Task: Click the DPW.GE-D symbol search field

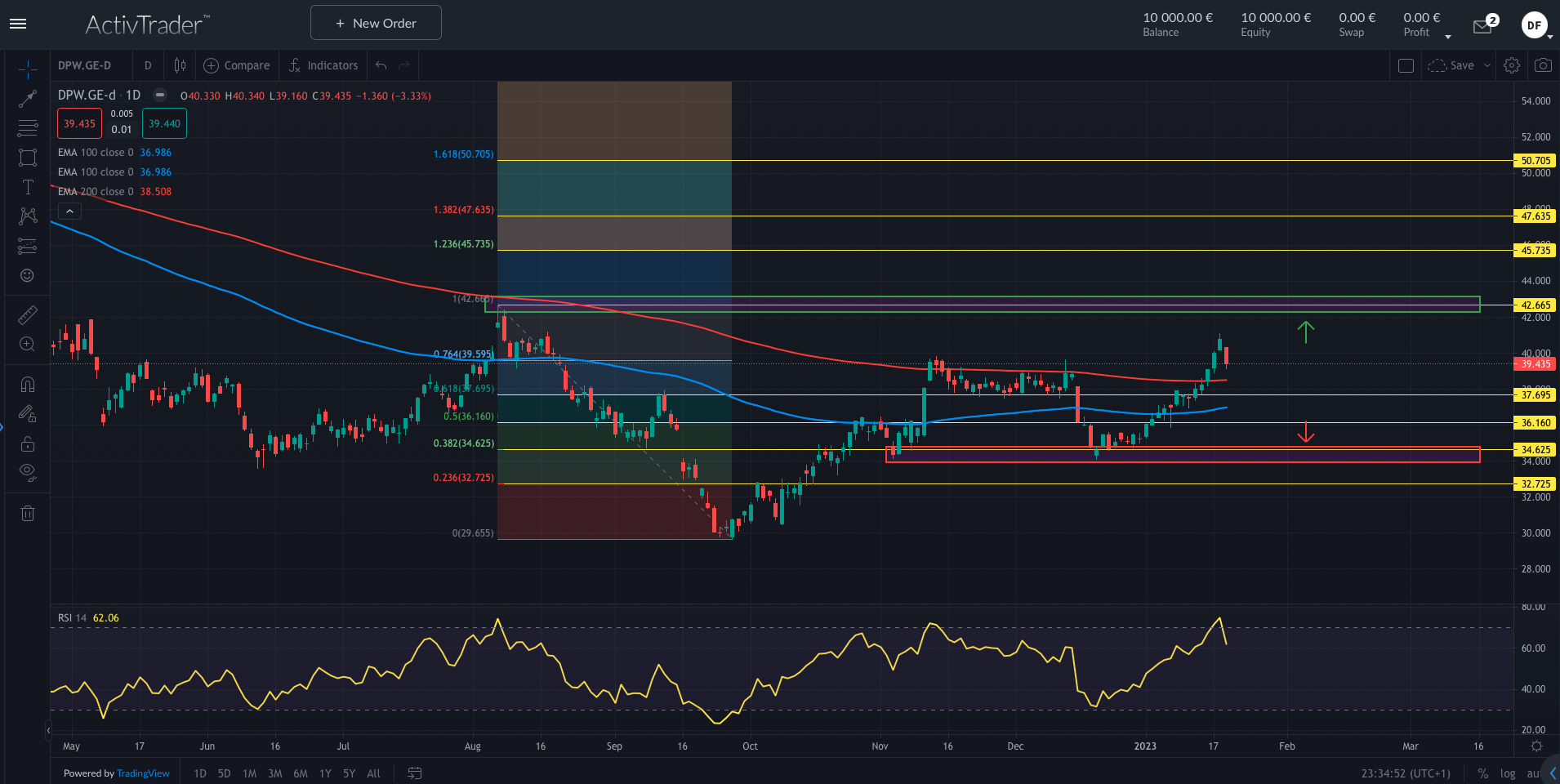Action: (x=85, y=65)
